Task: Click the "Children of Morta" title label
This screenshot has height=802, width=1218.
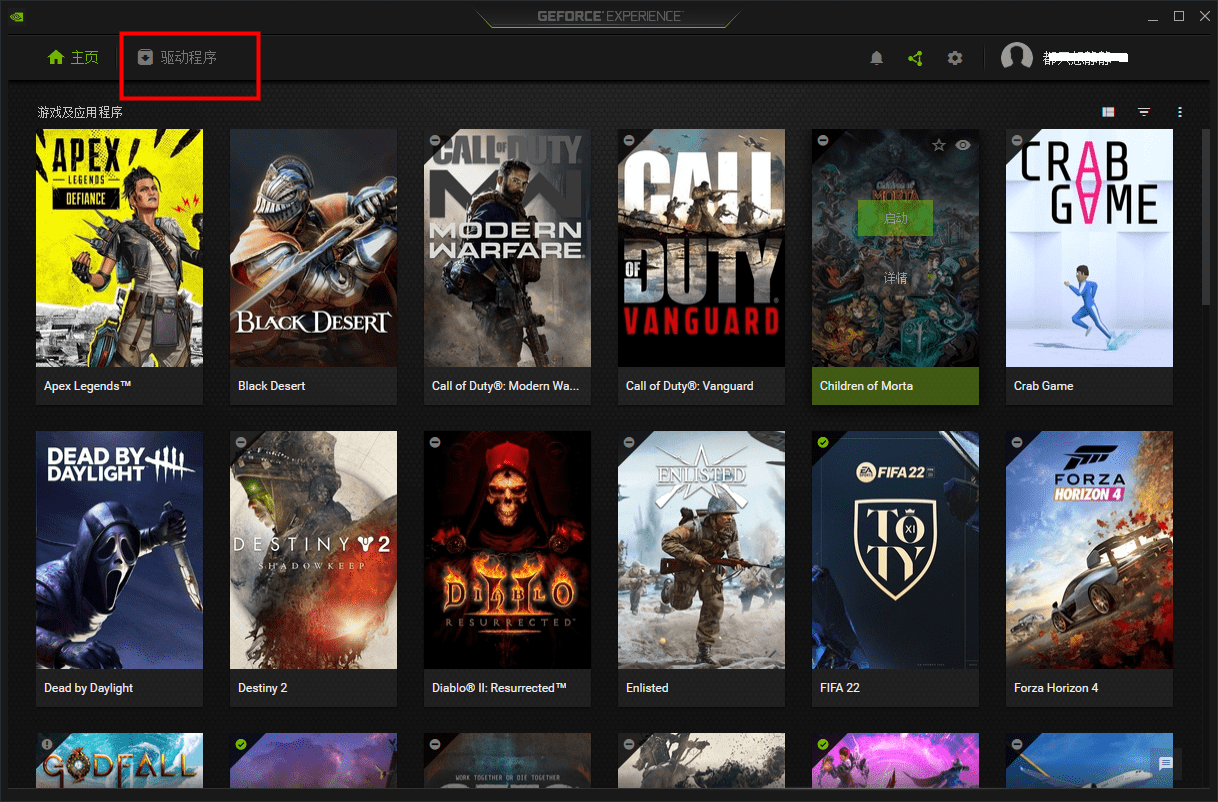Action: click(866, 386)
